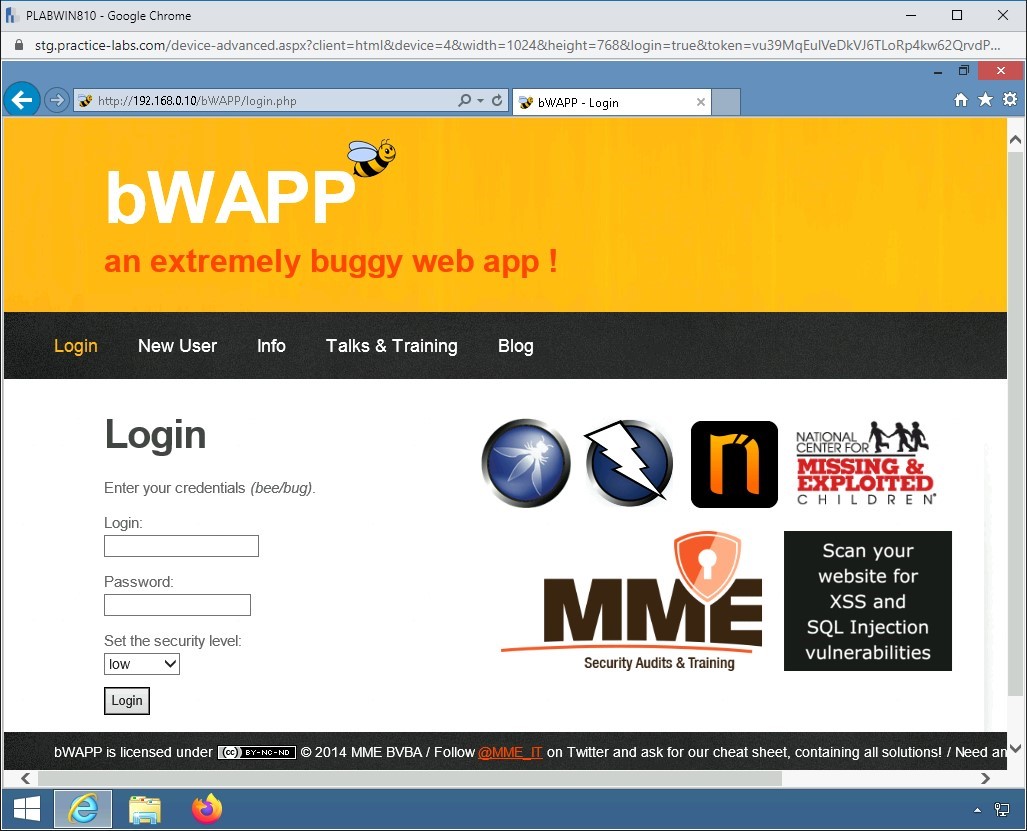This screenshot has width=1027, height=831.
Task: Launch Firefox from the taskbar
Action: 207,809
